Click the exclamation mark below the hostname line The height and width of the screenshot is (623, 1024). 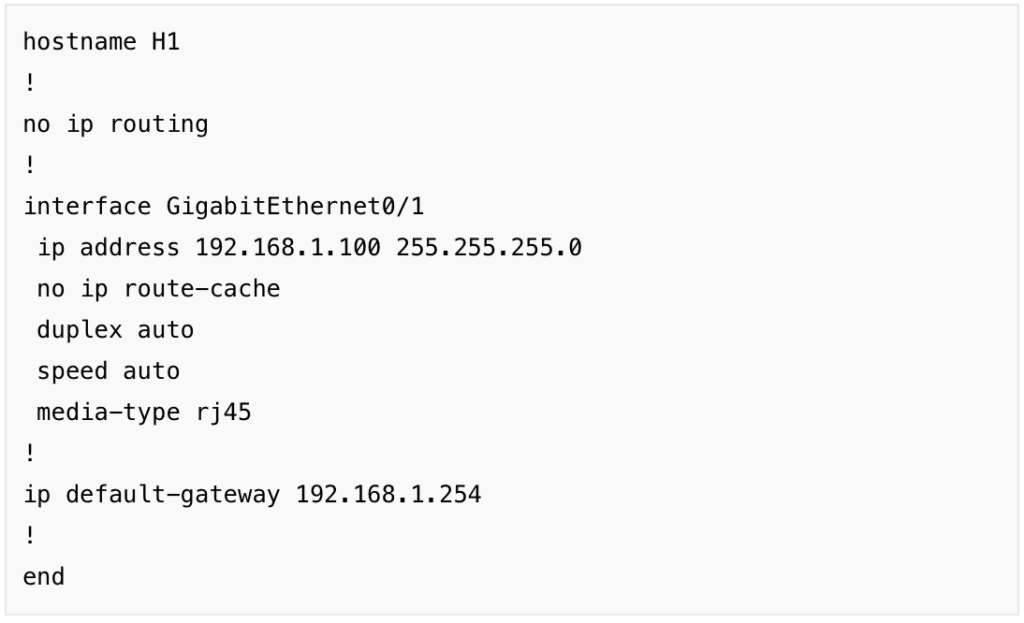pos(30,84)
